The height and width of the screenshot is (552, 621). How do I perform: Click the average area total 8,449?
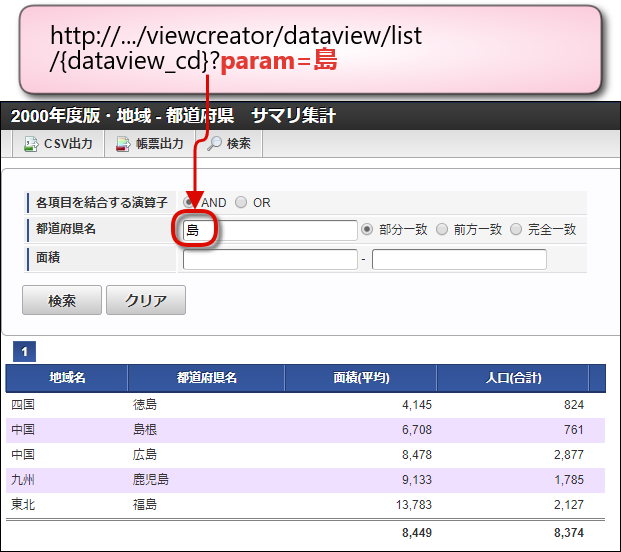[x=417, y=533]
